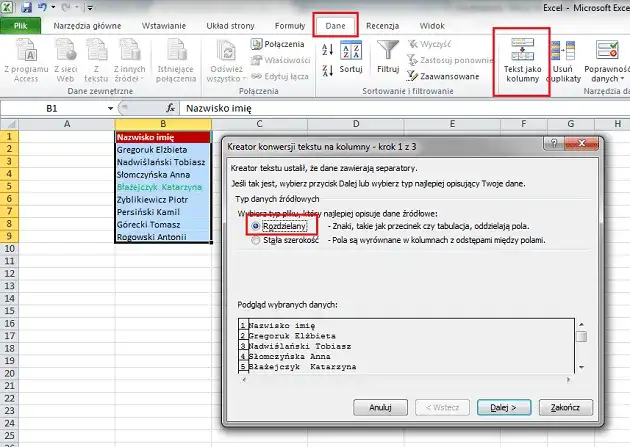This screenshot has width=630, height=447.
Task: Click the Filtruj funnel icon
Action: [388, 52]
